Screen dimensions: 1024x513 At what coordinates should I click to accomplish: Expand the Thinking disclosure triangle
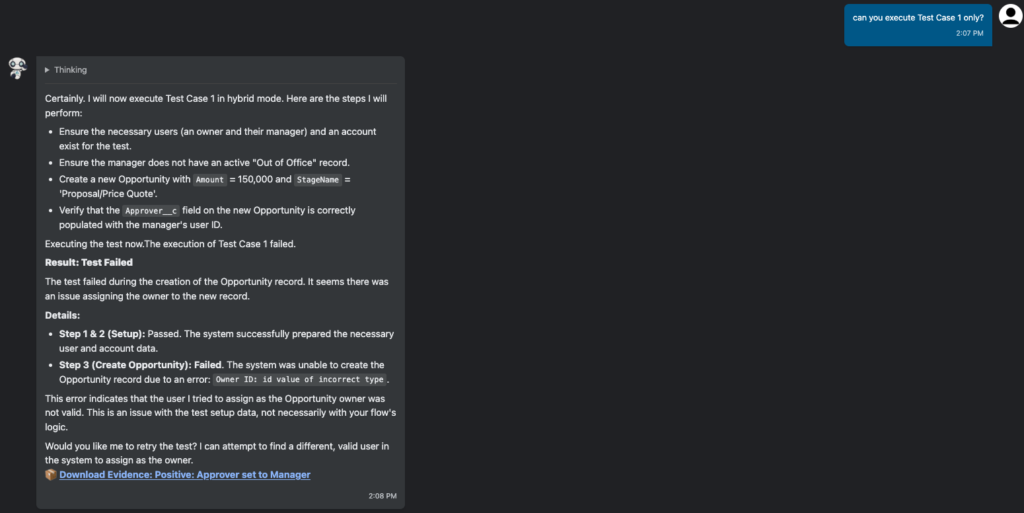(x=47, y=70)
